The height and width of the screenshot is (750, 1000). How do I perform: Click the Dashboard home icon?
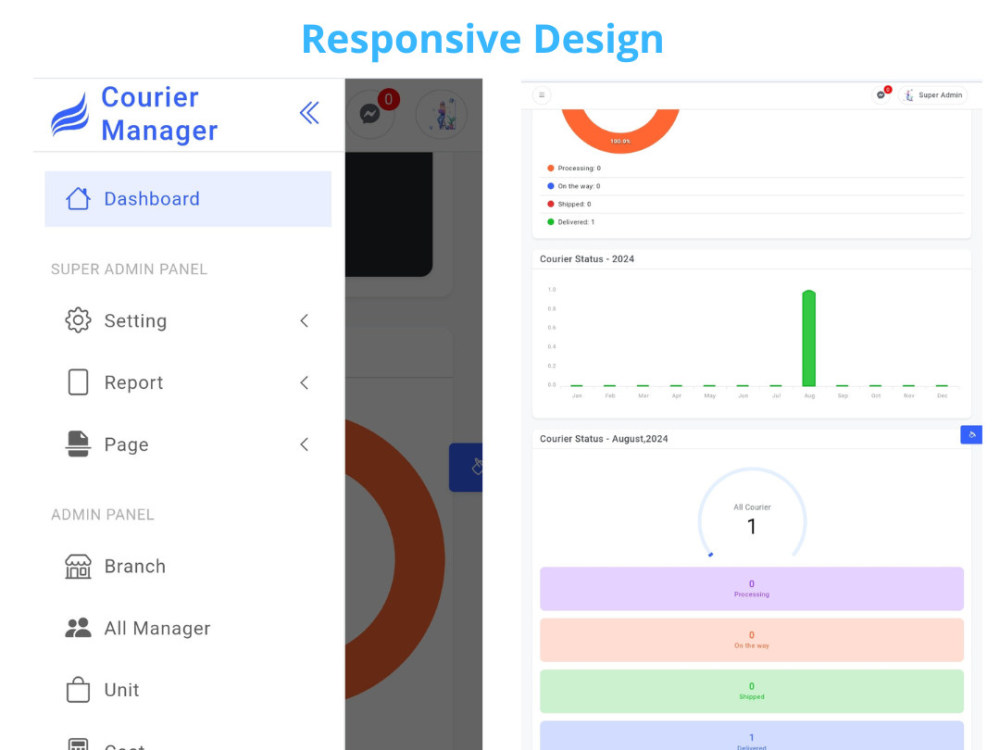point(78,199)
